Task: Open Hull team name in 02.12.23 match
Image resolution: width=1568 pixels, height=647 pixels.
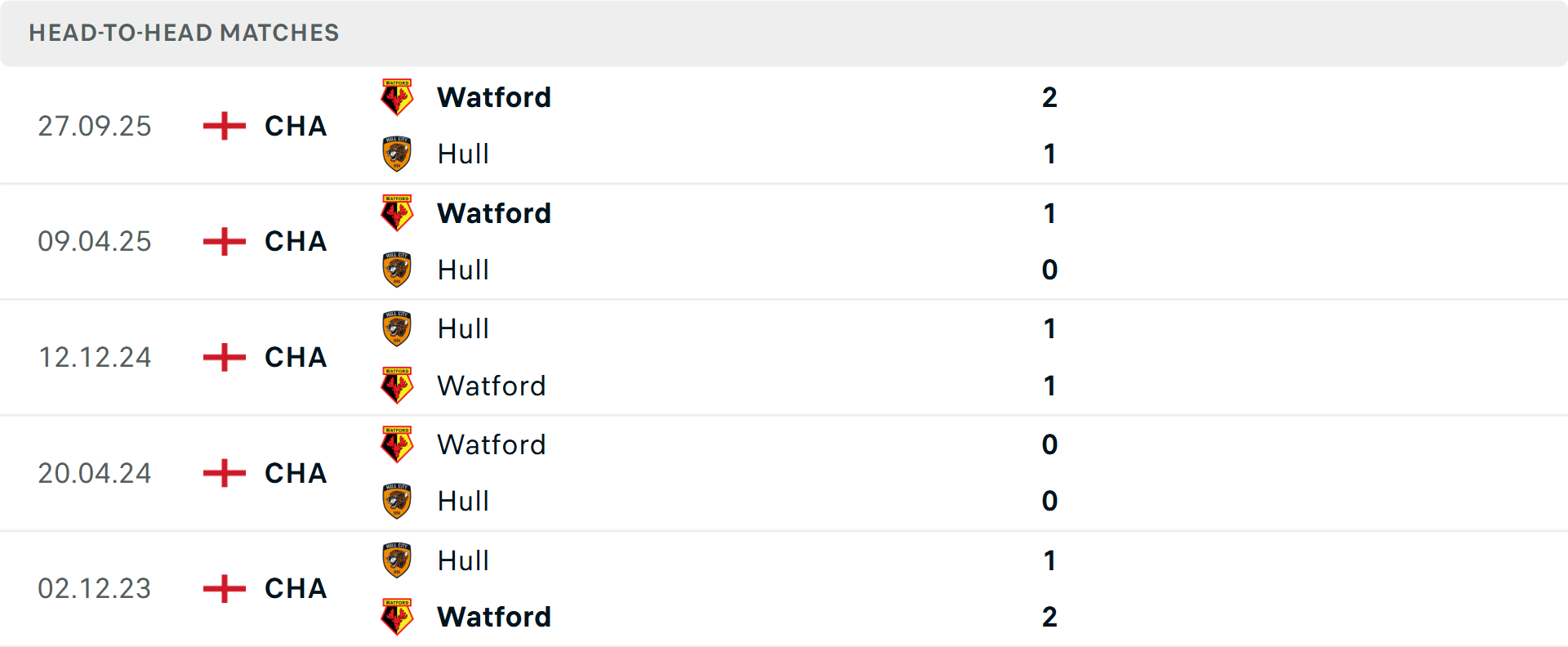Action: (463, 560)
